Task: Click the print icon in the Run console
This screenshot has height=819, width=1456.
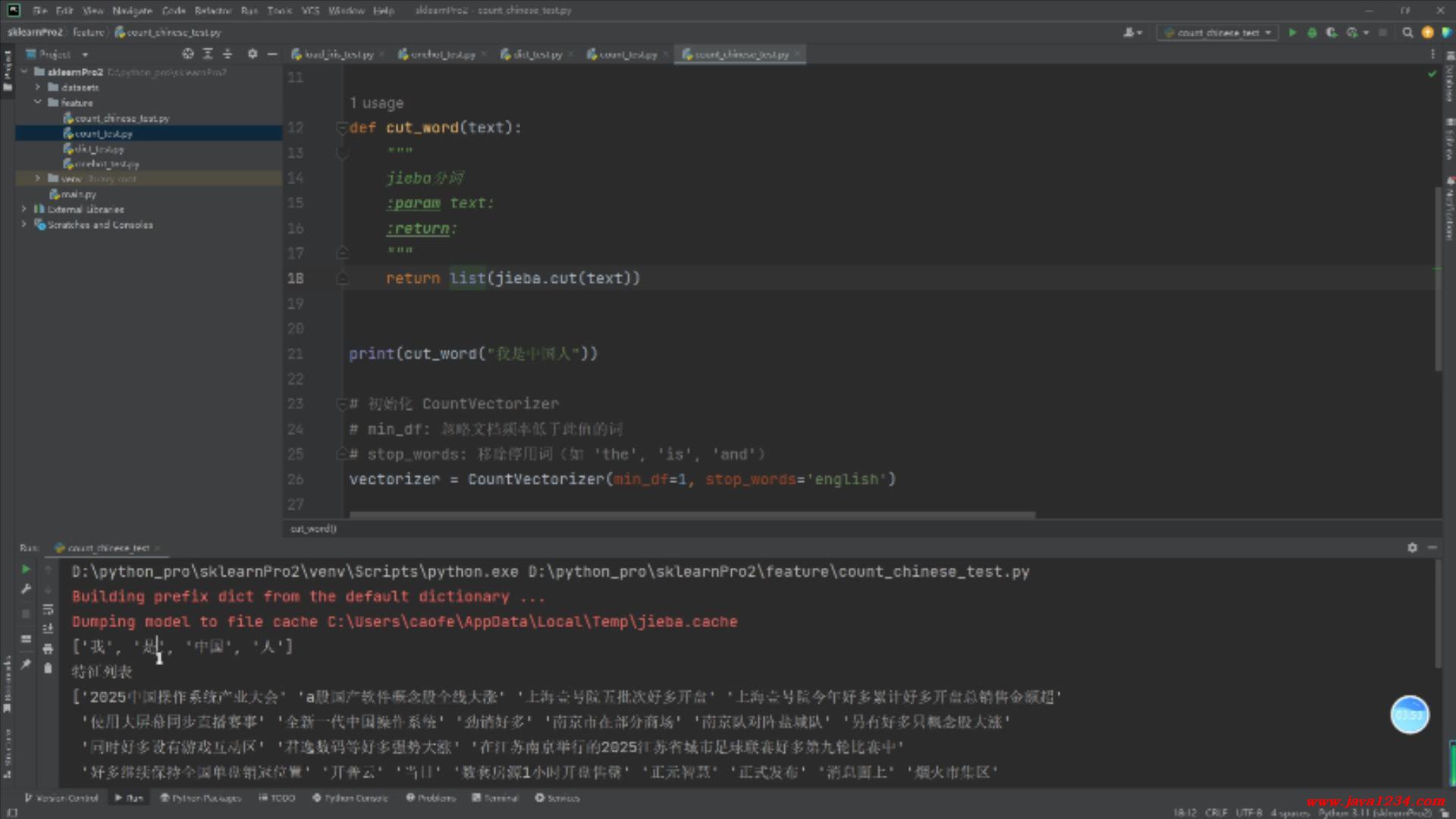Action: pyautogui.click(x=48, y=648)
